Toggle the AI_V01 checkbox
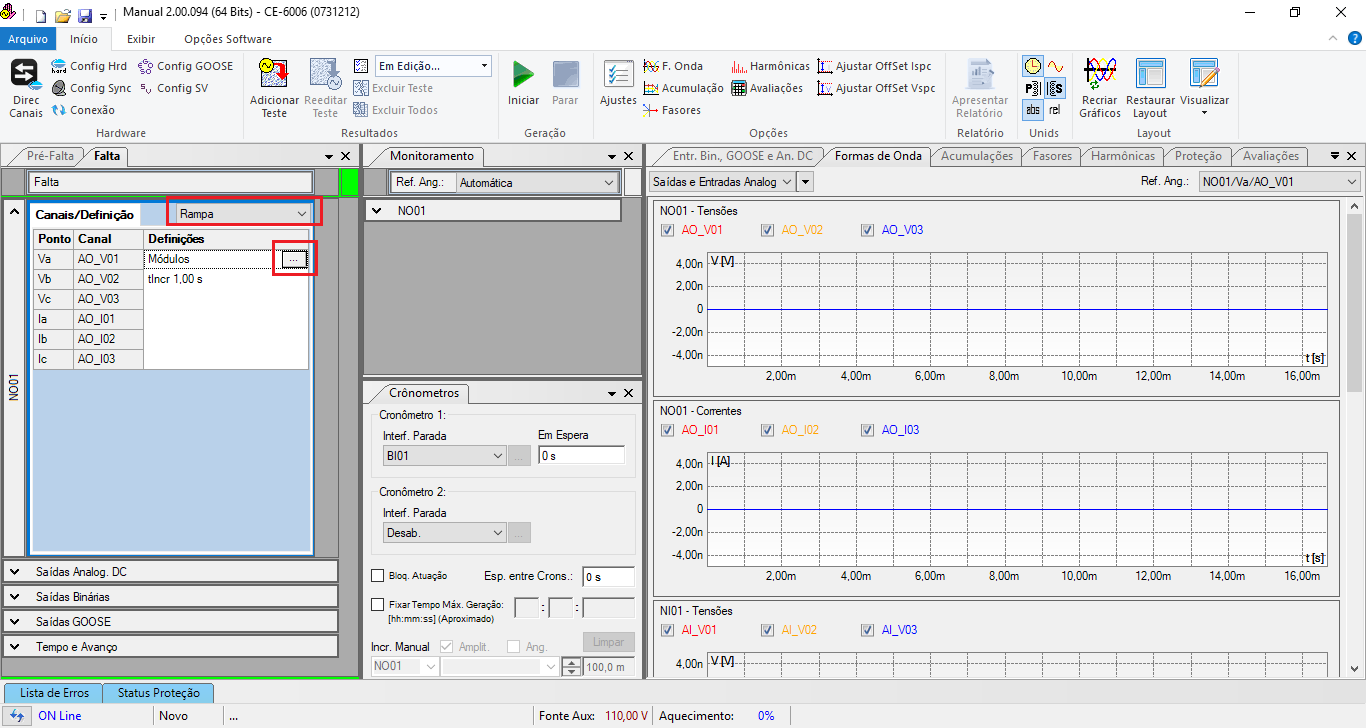 tap(668, 630)
